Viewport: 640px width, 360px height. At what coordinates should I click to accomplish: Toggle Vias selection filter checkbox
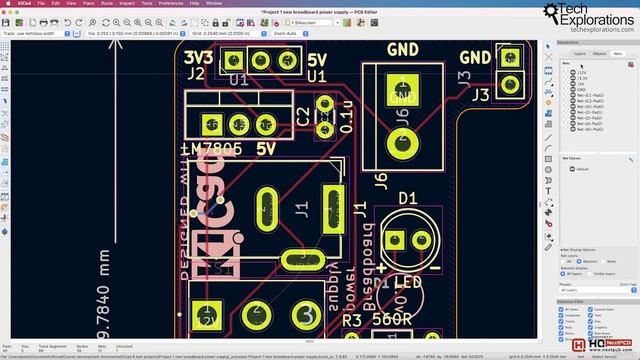pyautogui.click(x=590, y=321)
